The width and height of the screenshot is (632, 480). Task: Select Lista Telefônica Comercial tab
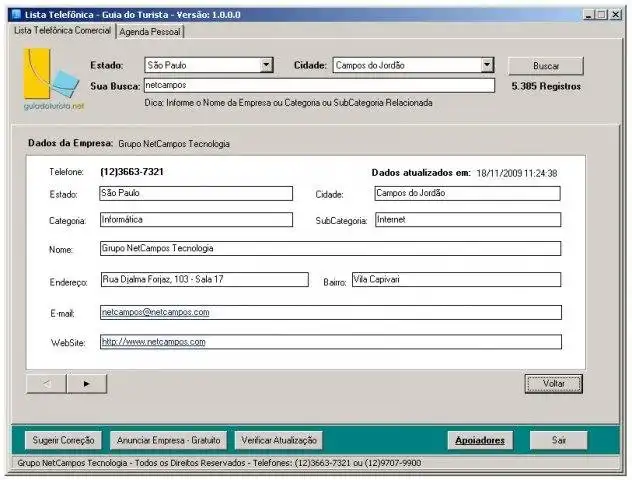coord(62,31)
